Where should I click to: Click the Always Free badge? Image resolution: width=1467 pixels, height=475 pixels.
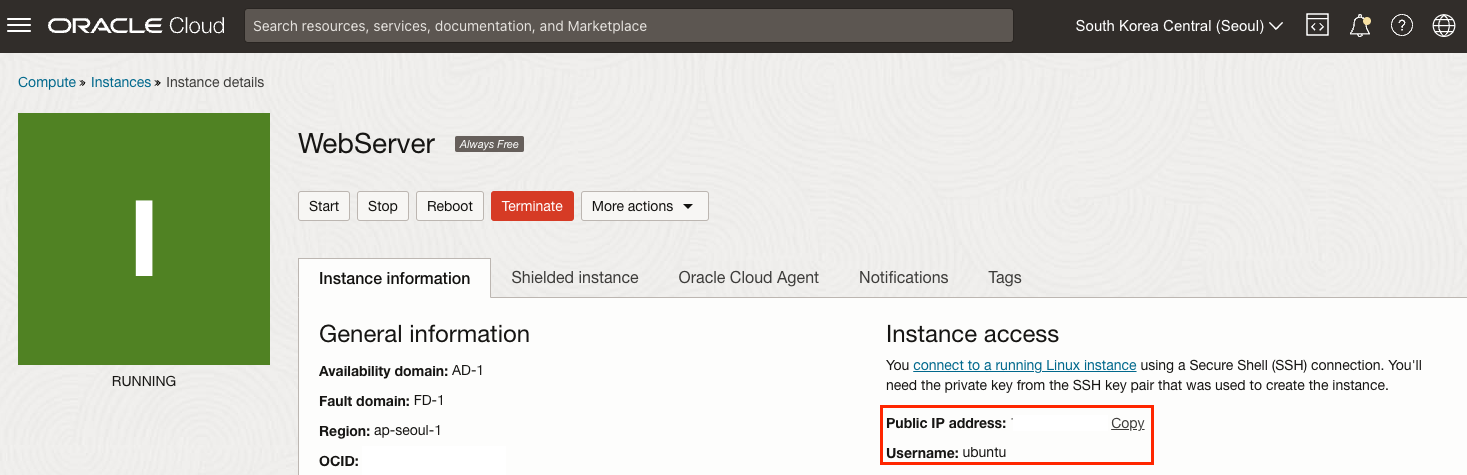(489, 144)
